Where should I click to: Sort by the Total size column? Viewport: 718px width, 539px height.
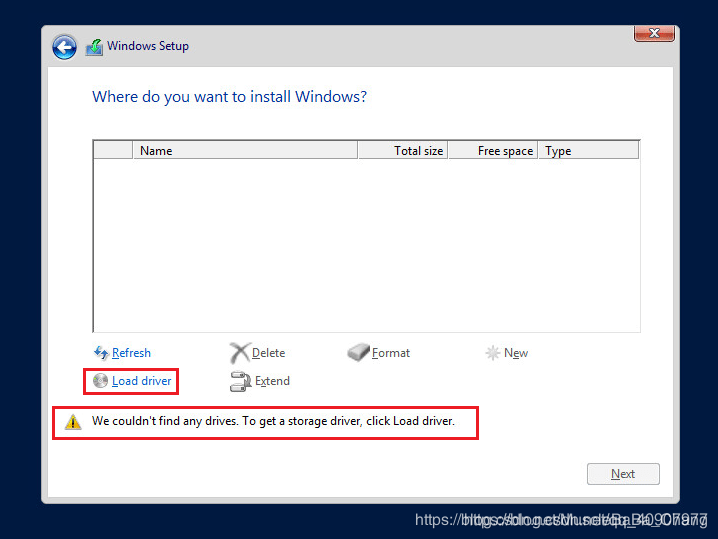(403, 150)
